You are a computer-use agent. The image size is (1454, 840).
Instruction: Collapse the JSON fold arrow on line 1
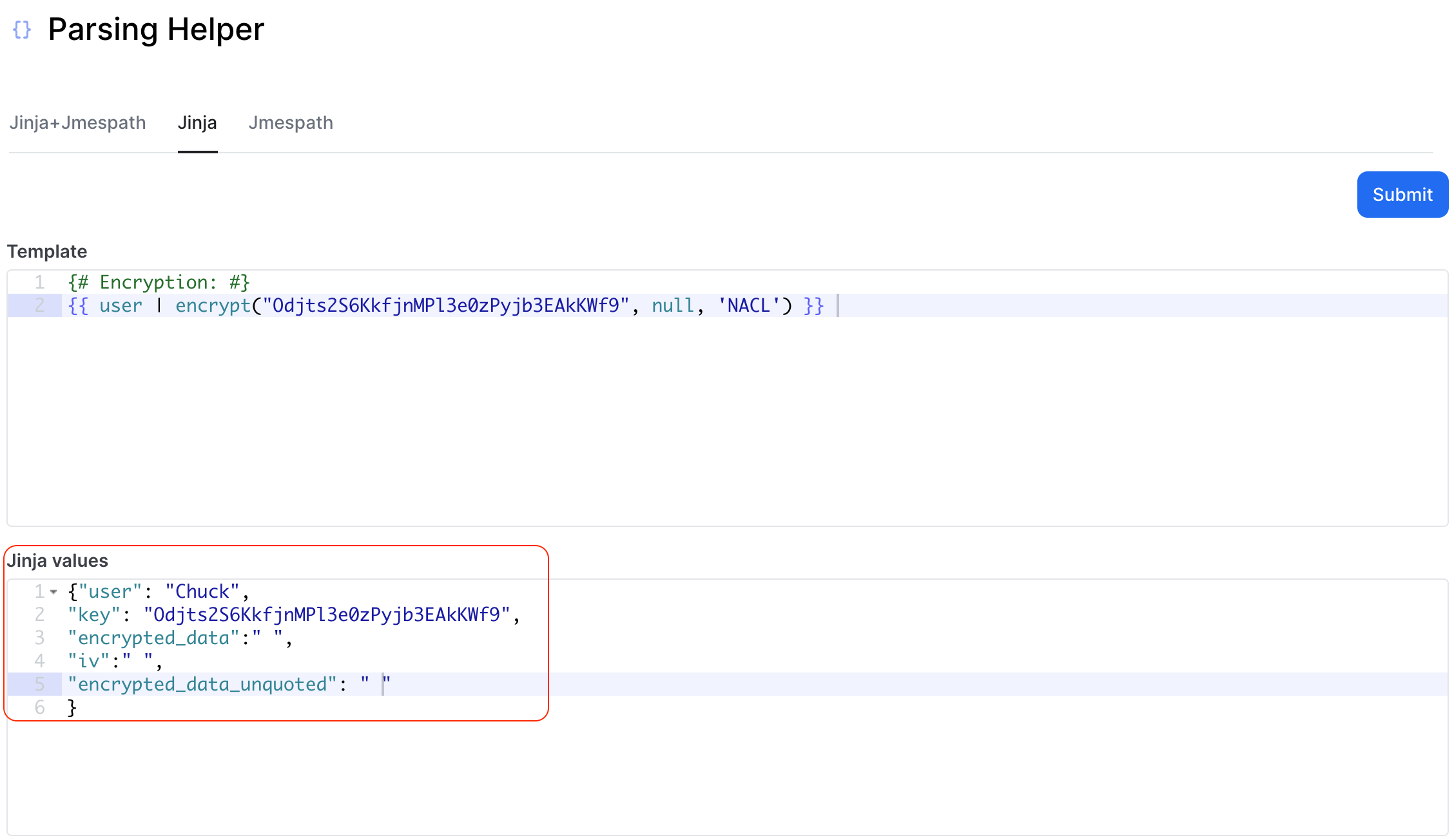point(54,591)
